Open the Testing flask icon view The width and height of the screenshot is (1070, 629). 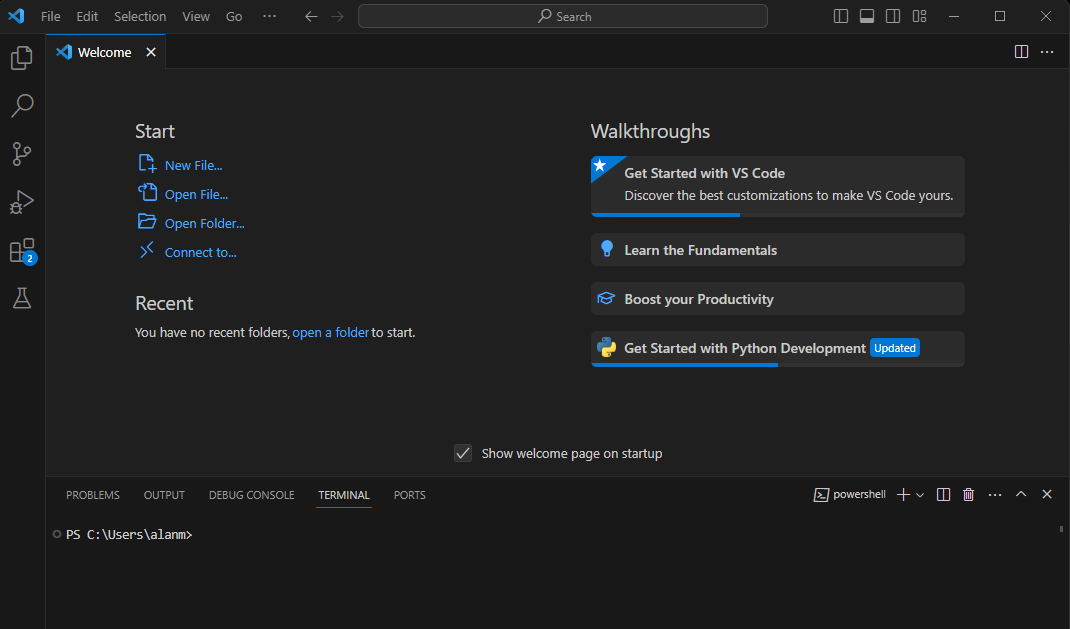coord(22,298)
